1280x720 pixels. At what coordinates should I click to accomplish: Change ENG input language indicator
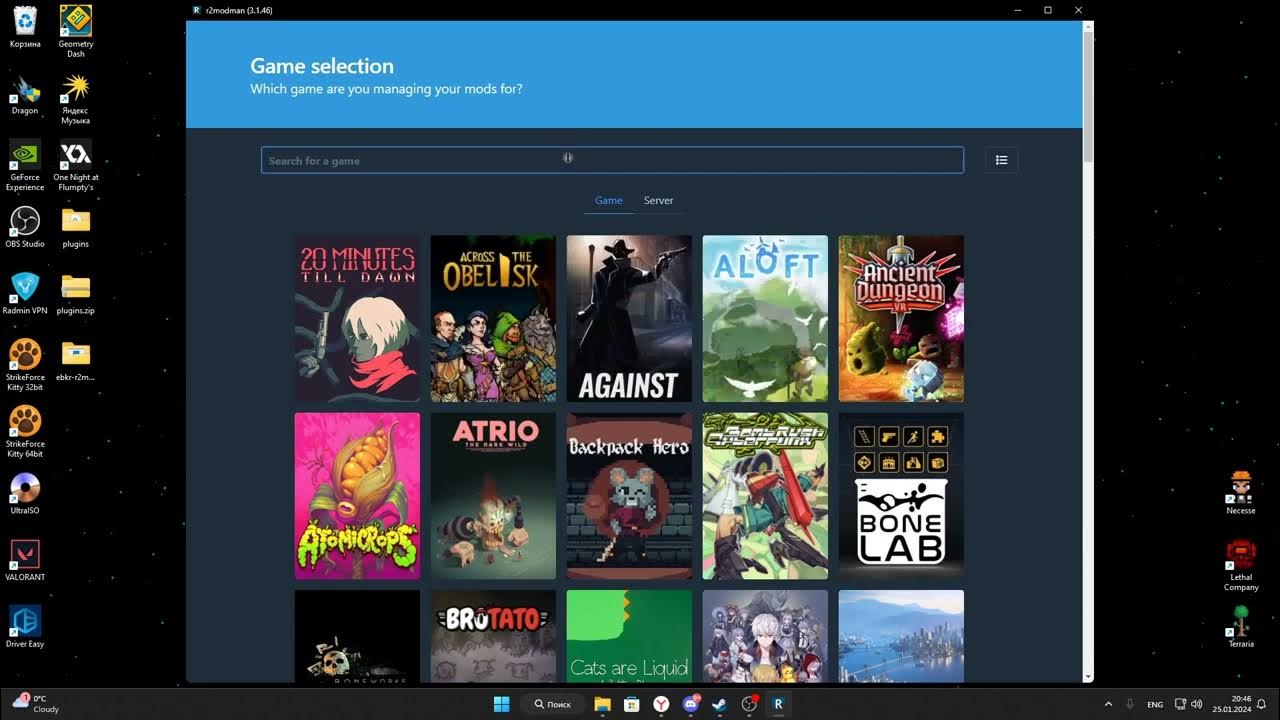click(1155, 704)
